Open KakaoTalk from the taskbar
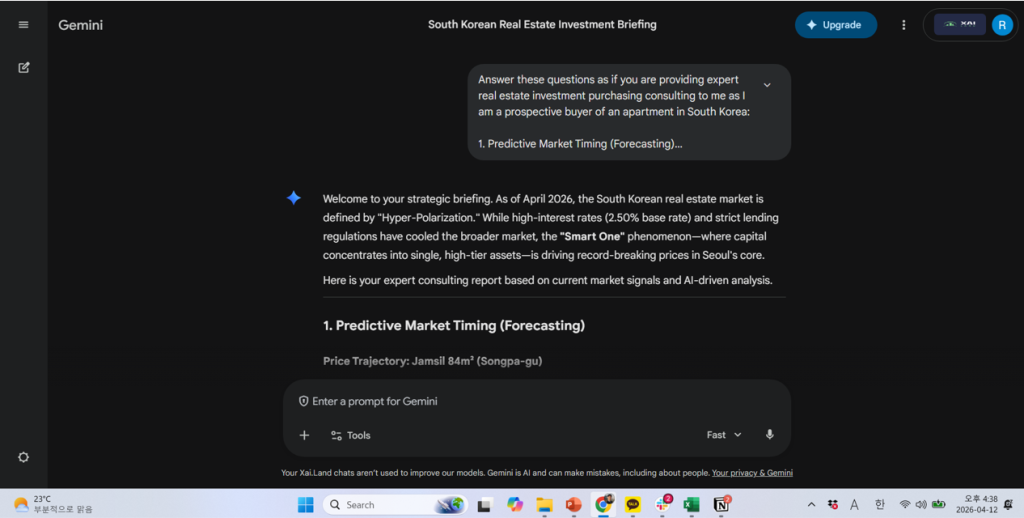 [x=632, y=505]
